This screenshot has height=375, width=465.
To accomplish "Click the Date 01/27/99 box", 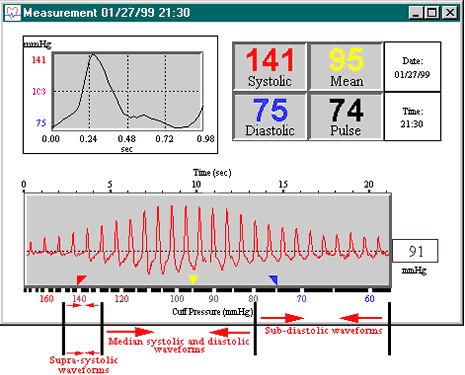I will [412, 67].
